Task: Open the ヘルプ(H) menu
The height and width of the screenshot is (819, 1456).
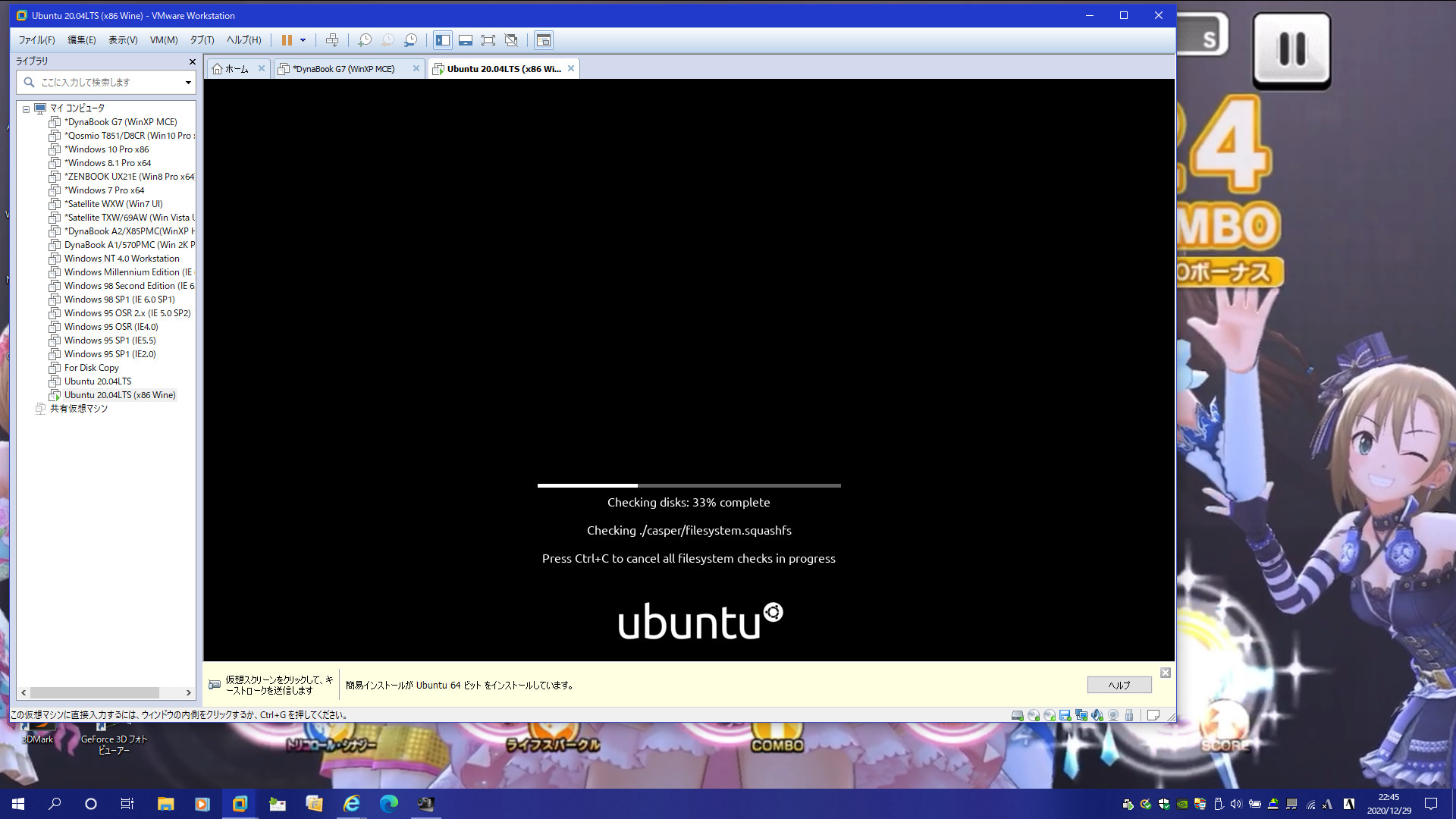Action: (x=243, y=40)
